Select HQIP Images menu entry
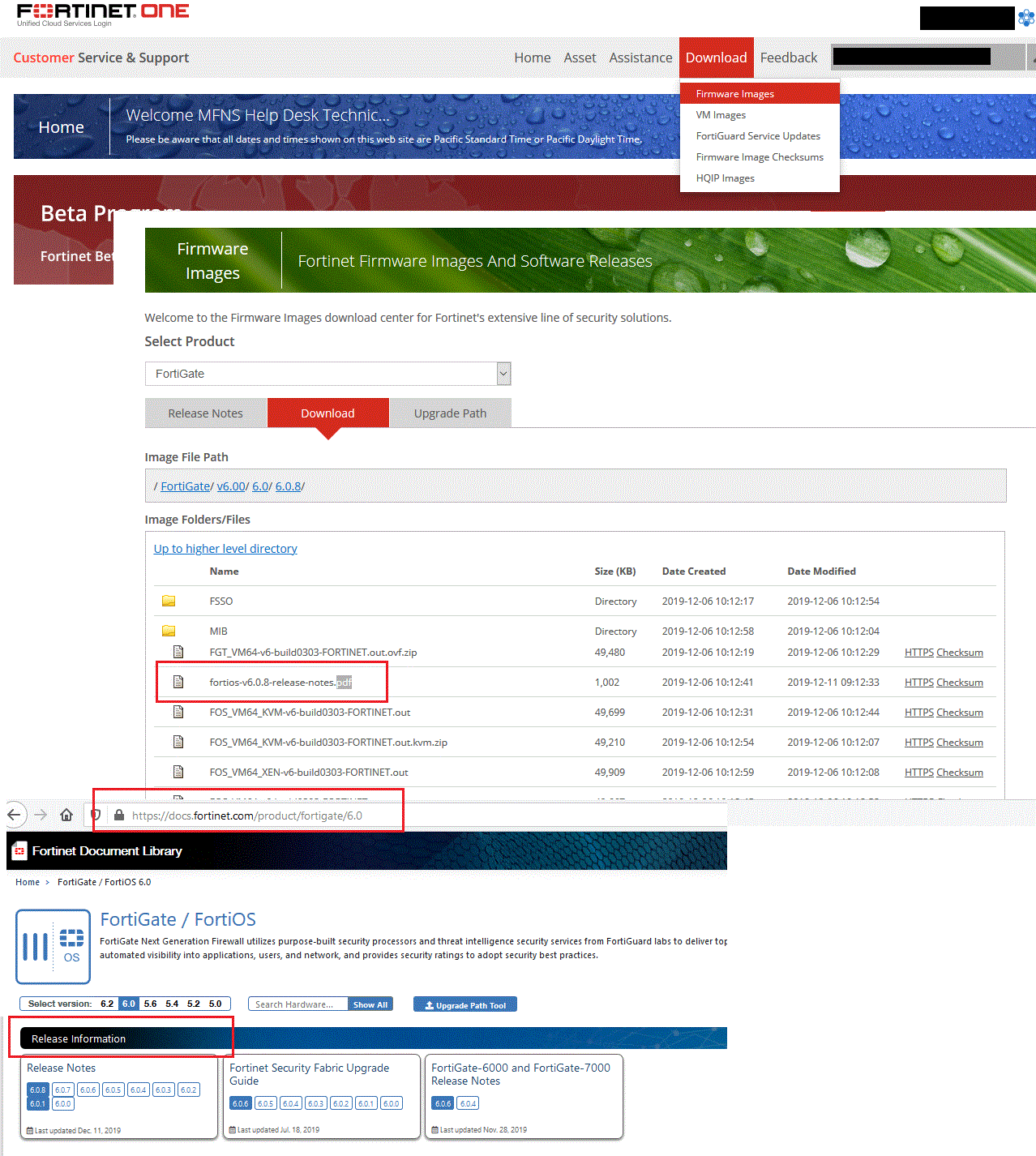Screen dimensions: 1036x1156 pyautogui.click(x=725, y=178)
